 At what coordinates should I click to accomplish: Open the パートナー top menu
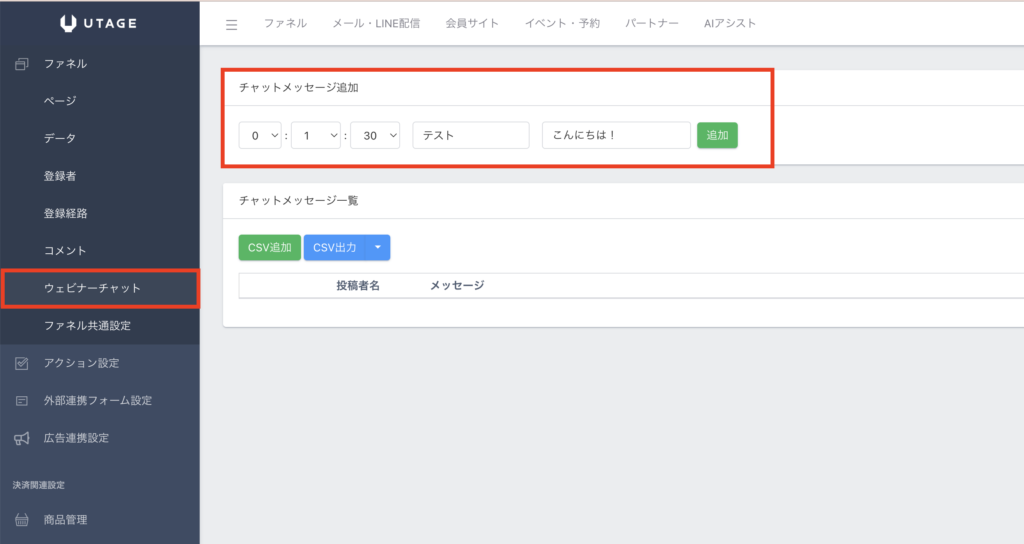click(652, 24)
